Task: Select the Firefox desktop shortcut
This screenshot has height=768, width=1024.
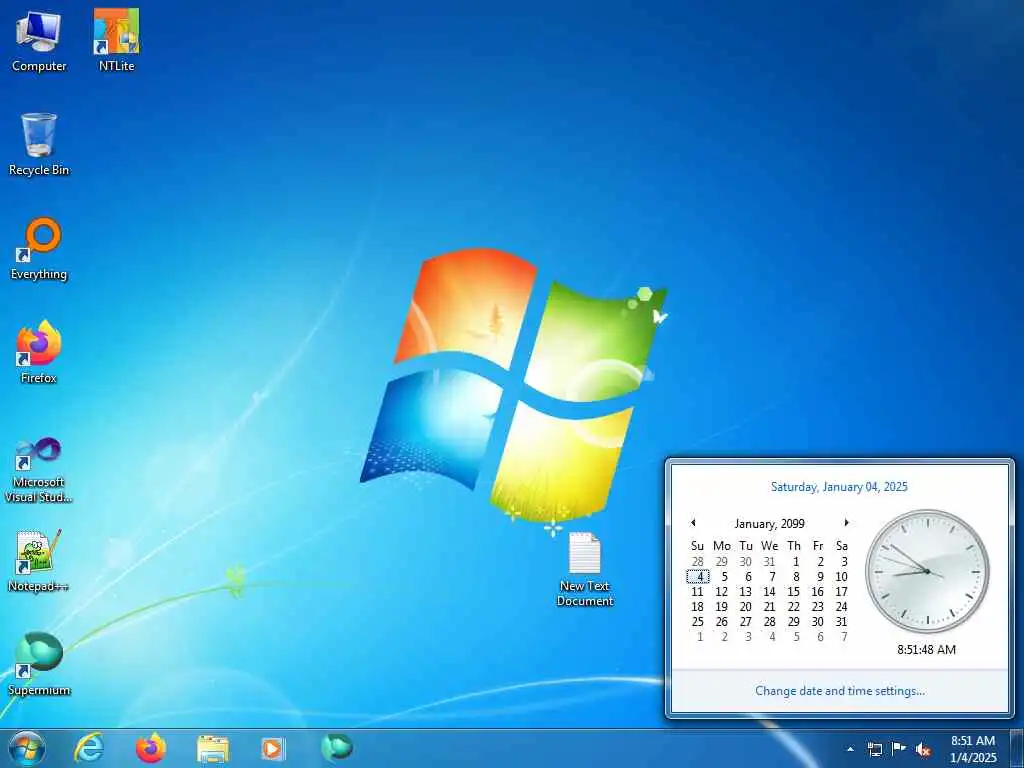Action: pyautogui.click(x=39, y=353)
